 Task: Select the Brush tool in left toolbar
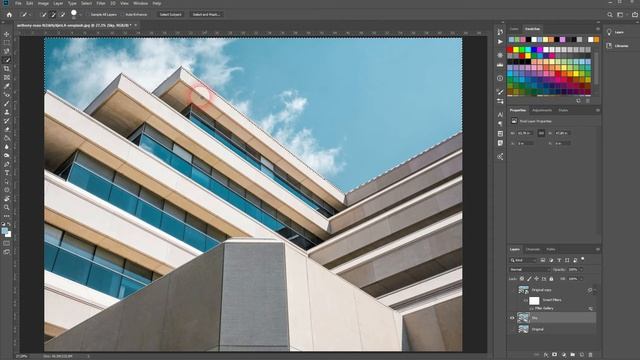coord(7,103)
